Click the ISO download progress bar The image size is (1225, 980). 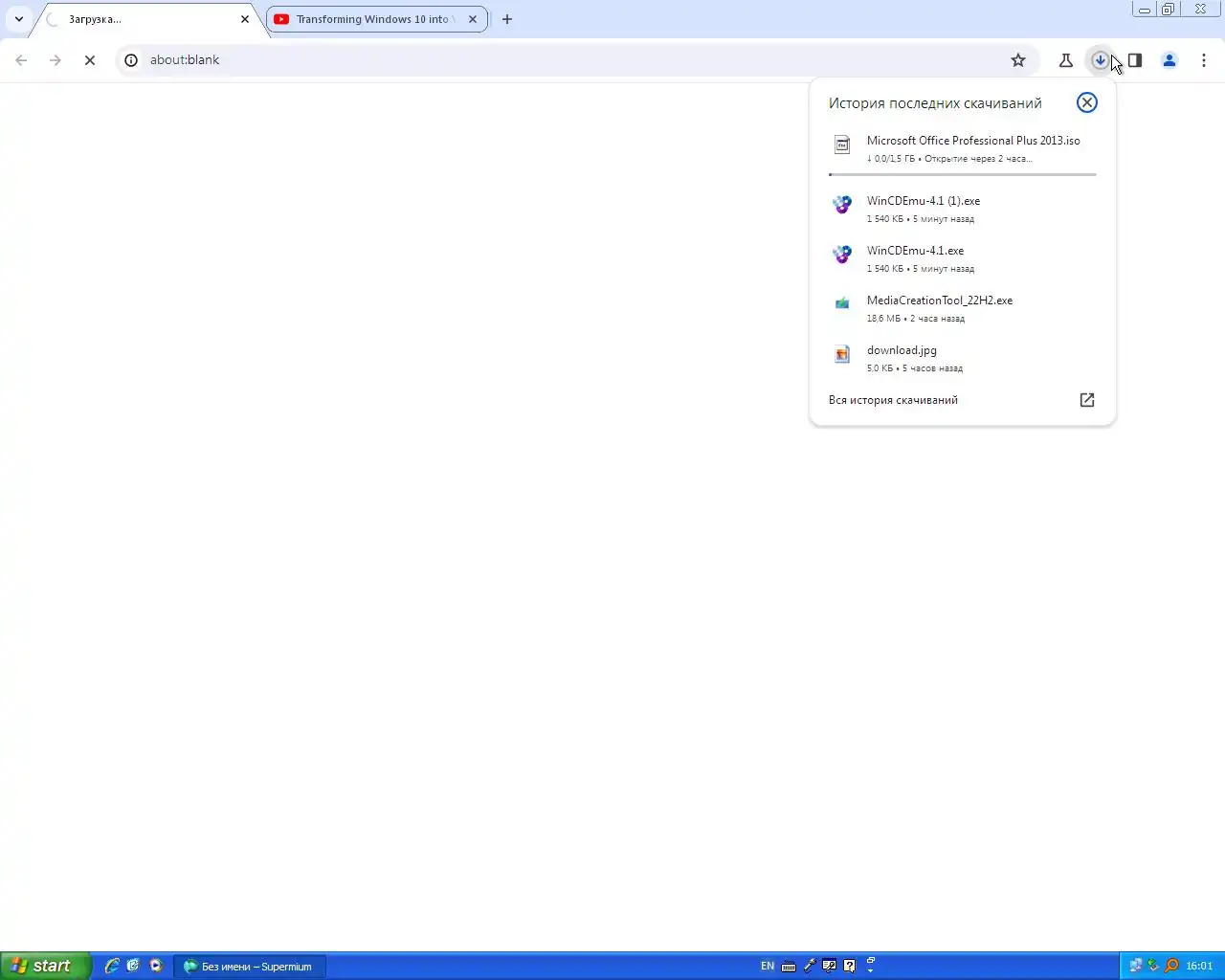[x=962, y=174]
